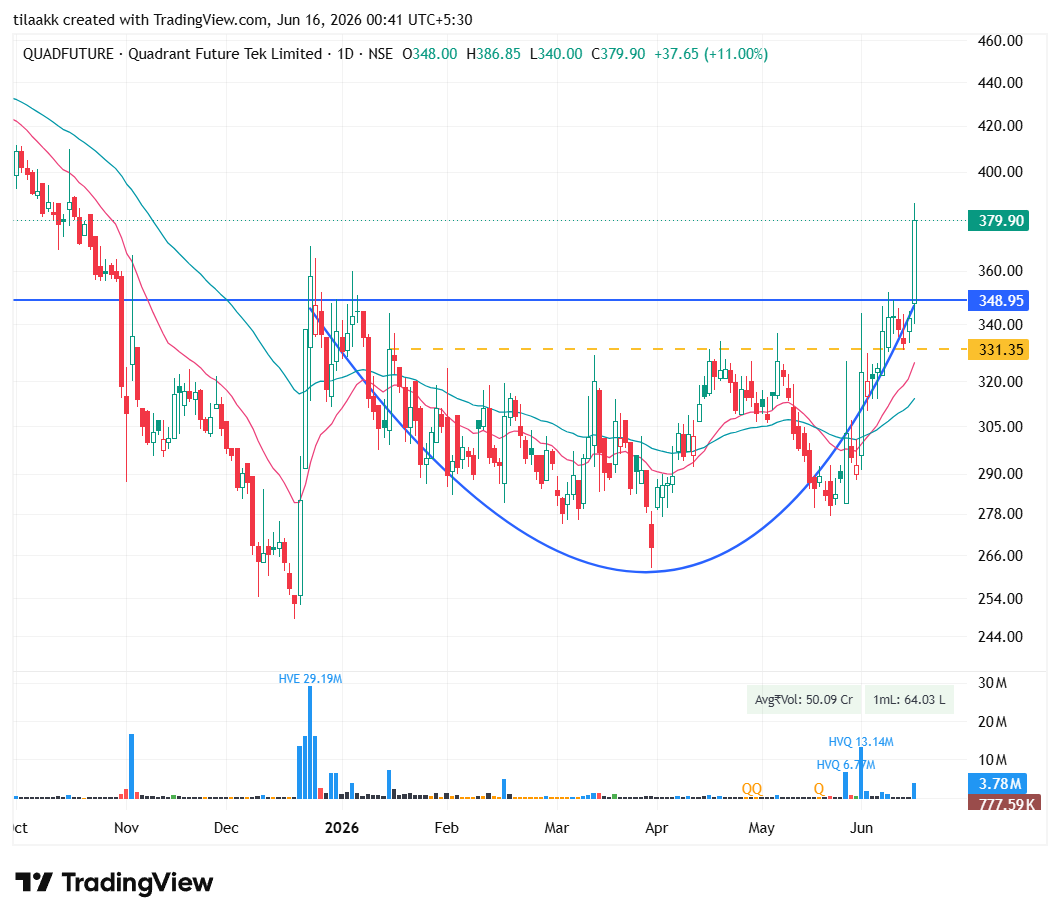Select the QUADFUTURE symbol title text
Screen dimensions: 1060x920
tap(68, 54)
